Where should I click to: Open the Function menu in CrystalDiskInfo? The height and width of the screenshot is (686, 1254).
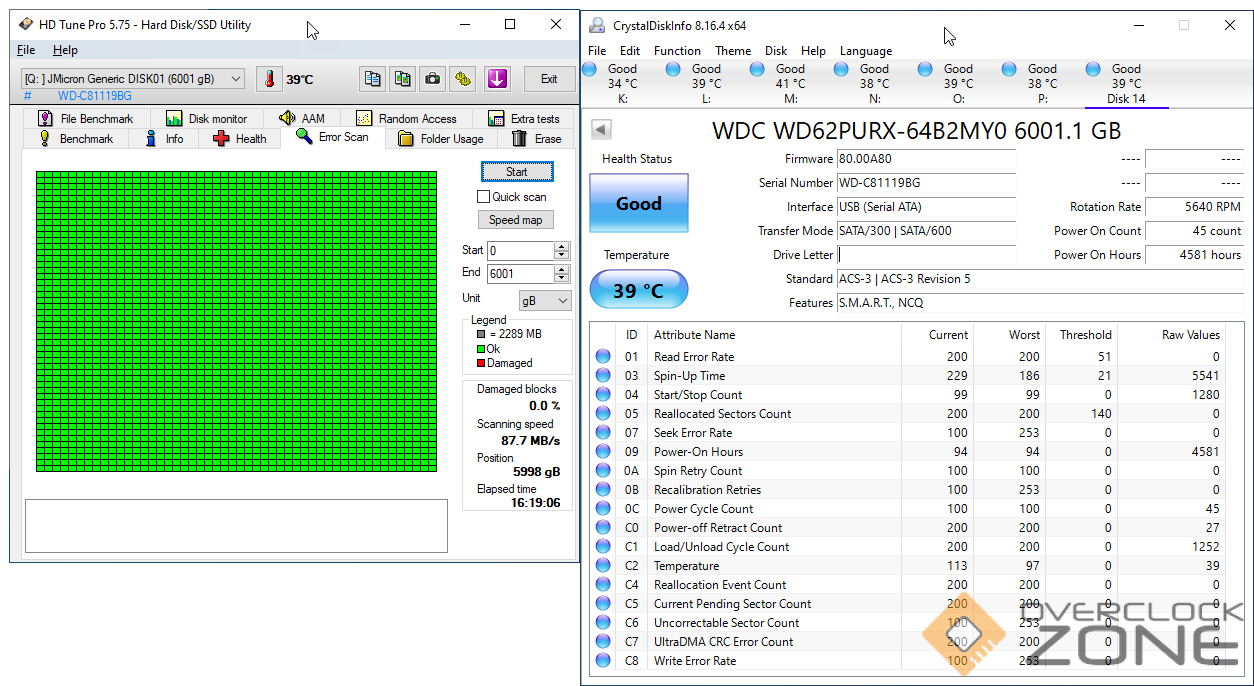coord(677,51)
